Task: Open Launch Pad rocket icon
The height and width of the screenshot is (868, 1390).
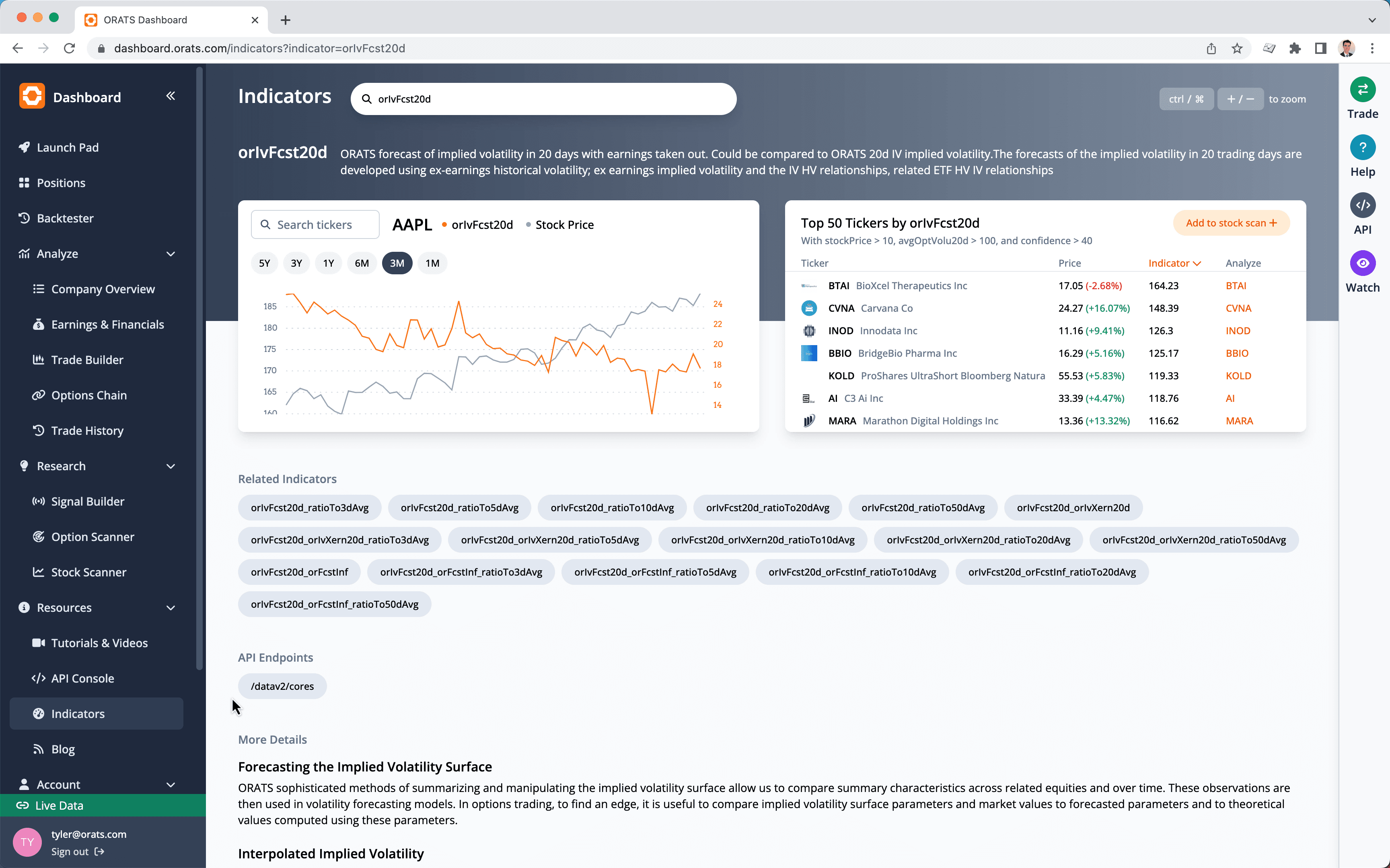Action: pyautogui.click(x=24, y=148)
